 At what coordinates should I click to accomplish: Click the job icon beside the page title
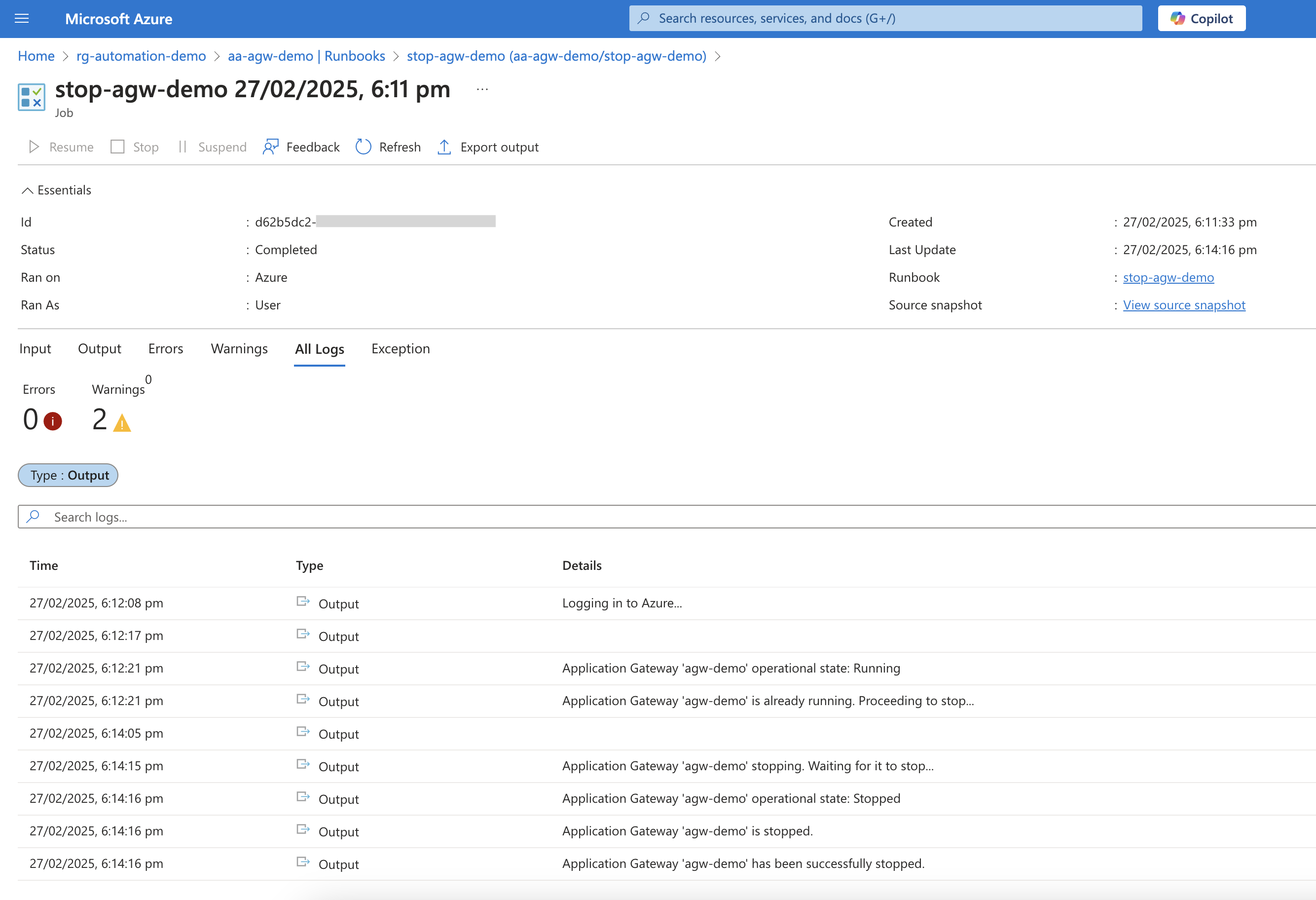pyautogui.click(x=31, y=97)
